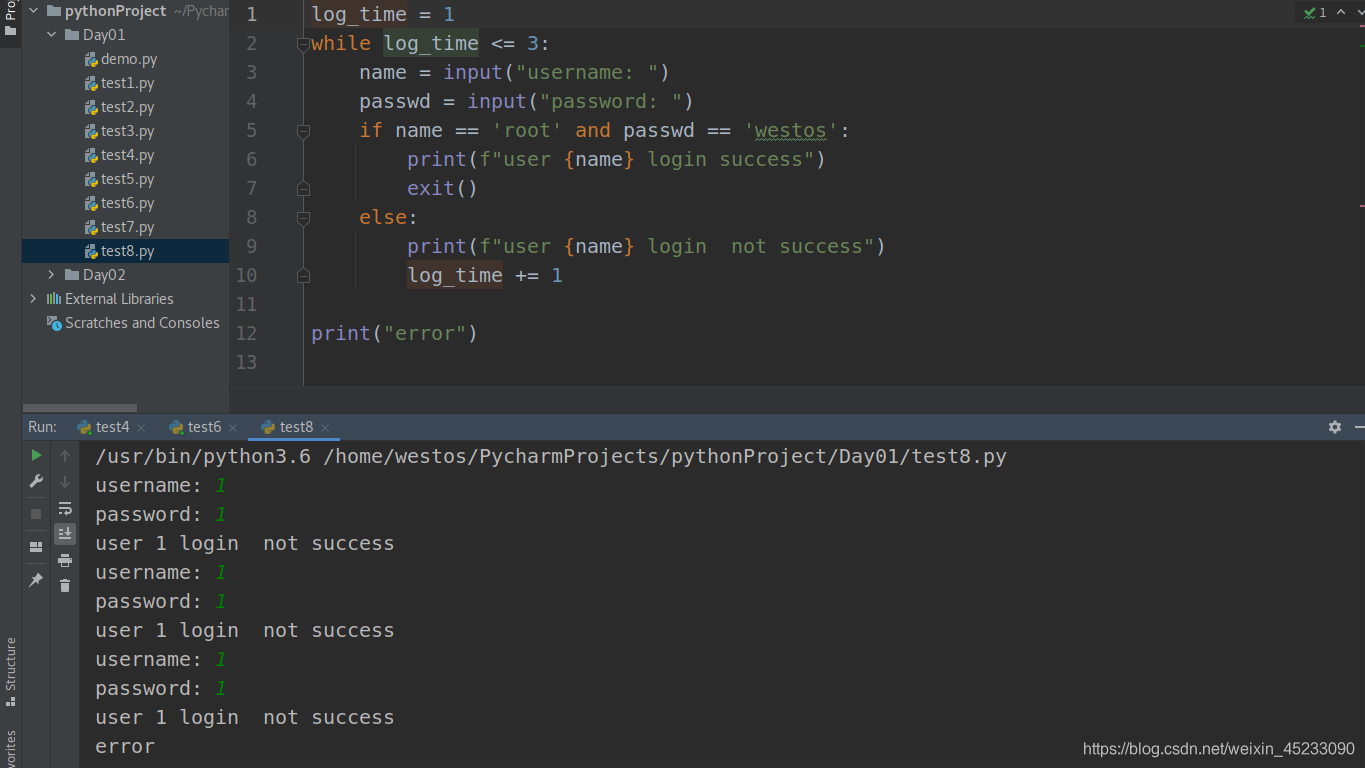Click the Print console output icon
Image resolution: width=1365 pixels, height=768 pixels.
(x=65, y=560)
